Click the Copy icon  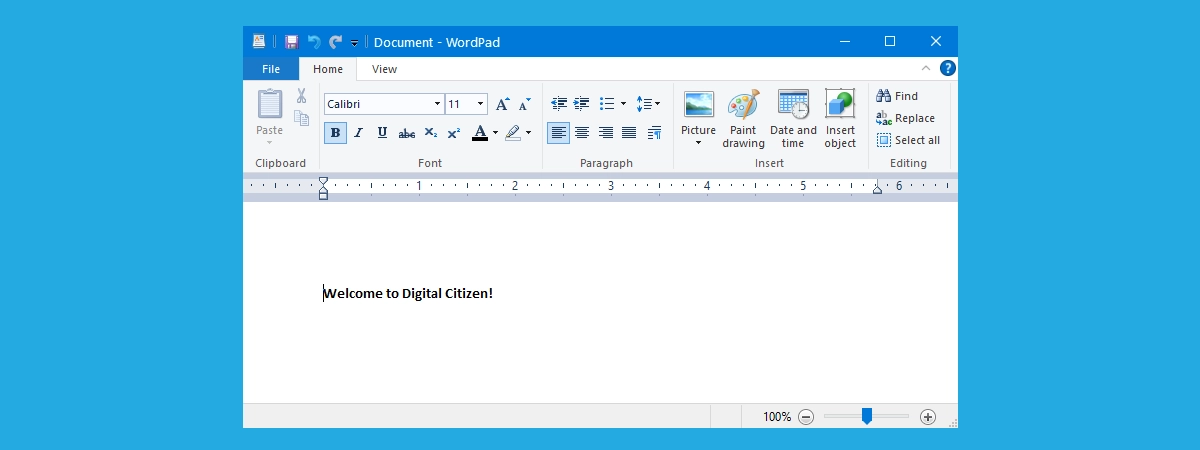pos(301,118)
